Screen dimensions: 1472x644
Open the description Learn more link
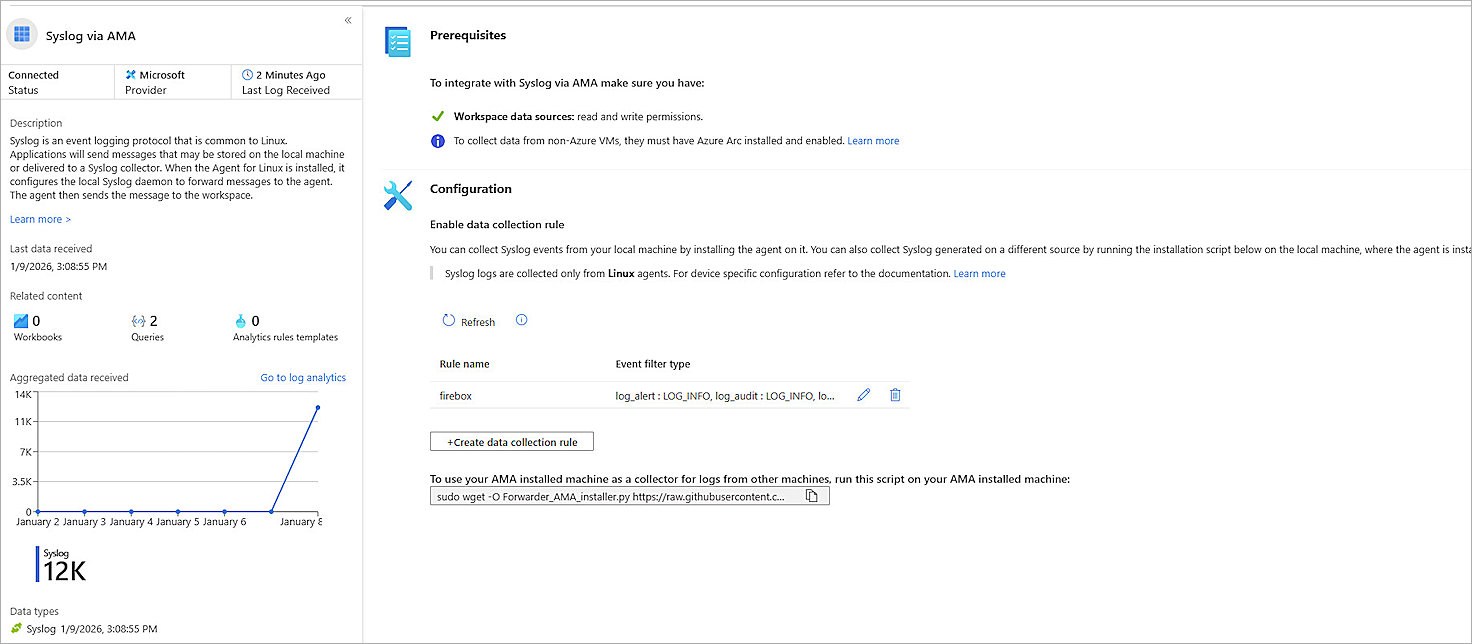pos(40,219)
